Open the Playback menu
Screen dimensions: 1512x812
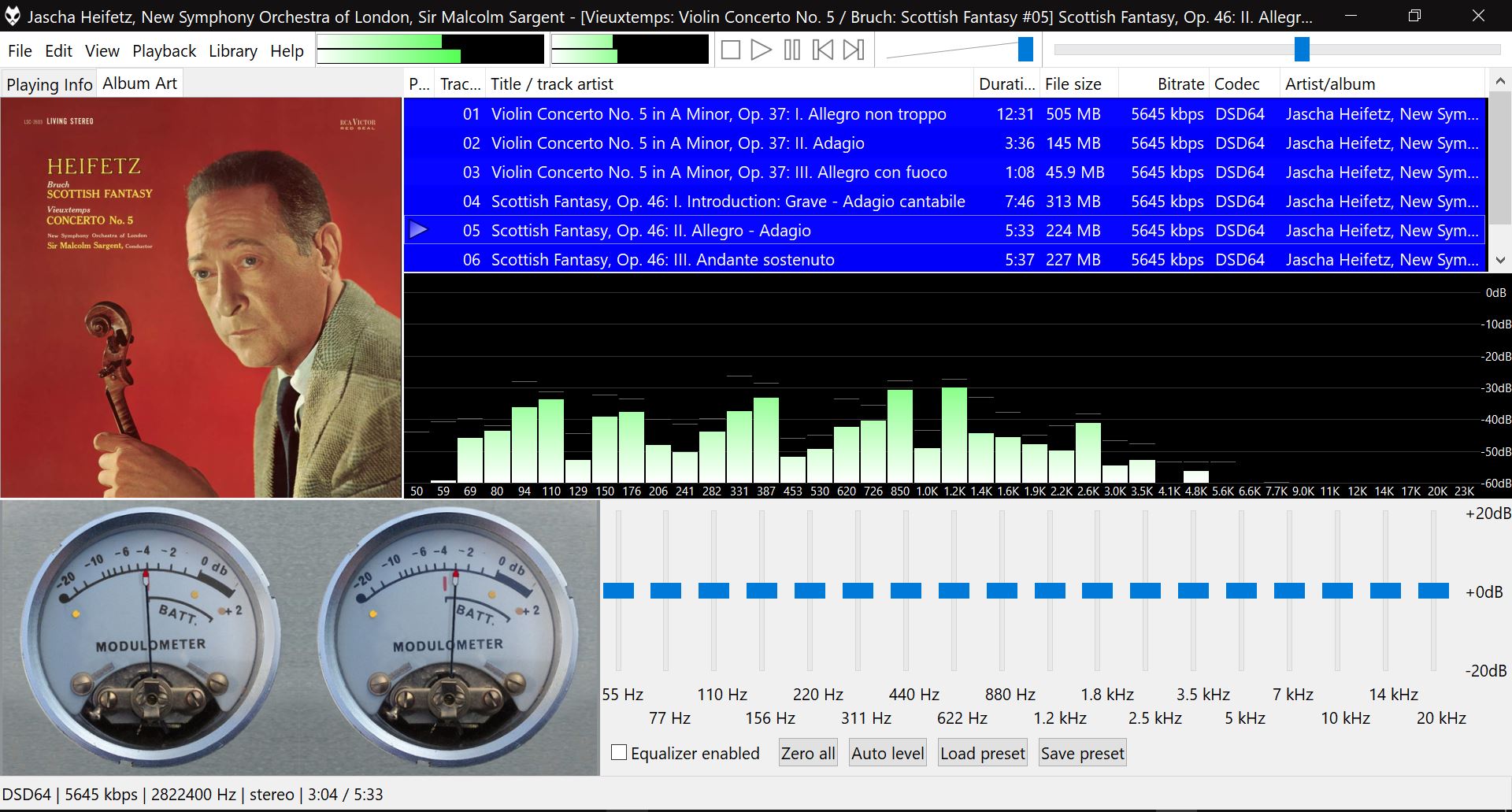pos(164,51)
